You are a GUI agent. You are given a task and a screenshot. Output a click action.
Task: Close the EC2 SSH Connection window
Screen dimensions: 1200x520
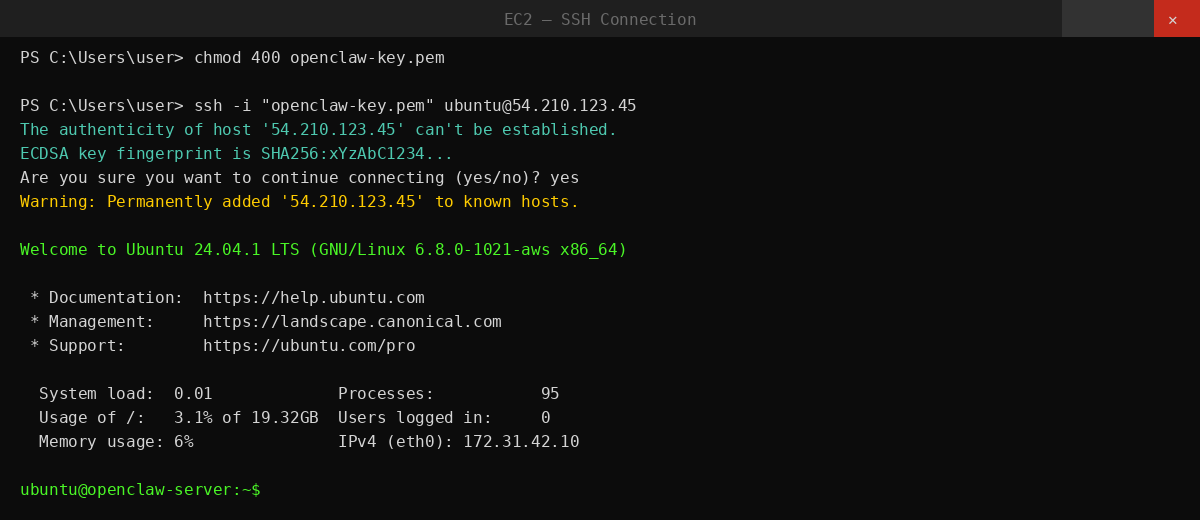click(1176, 19)
